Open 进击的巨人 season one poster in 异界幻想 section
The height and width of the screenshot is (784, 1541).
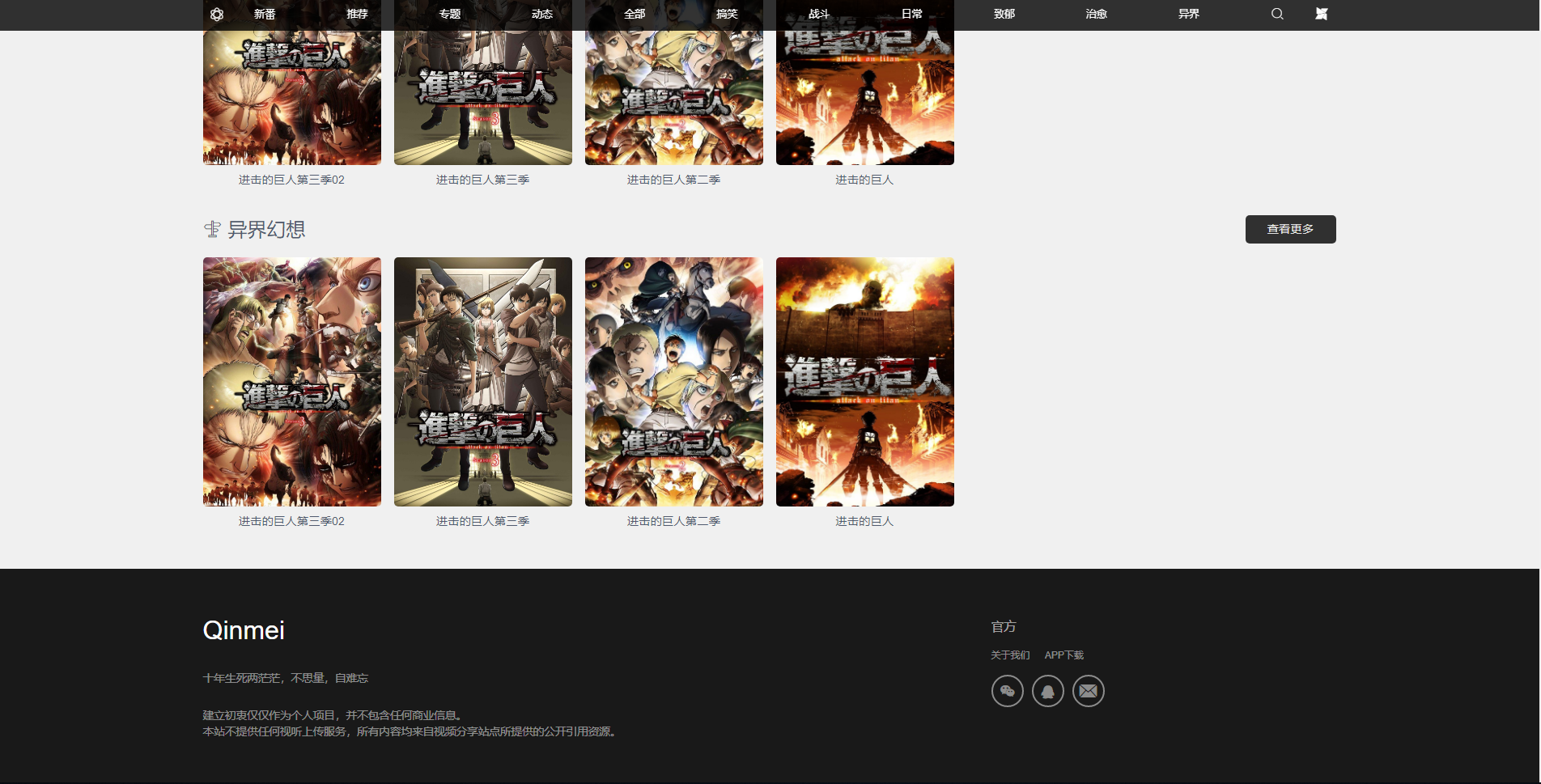click(x=865, y=382)
